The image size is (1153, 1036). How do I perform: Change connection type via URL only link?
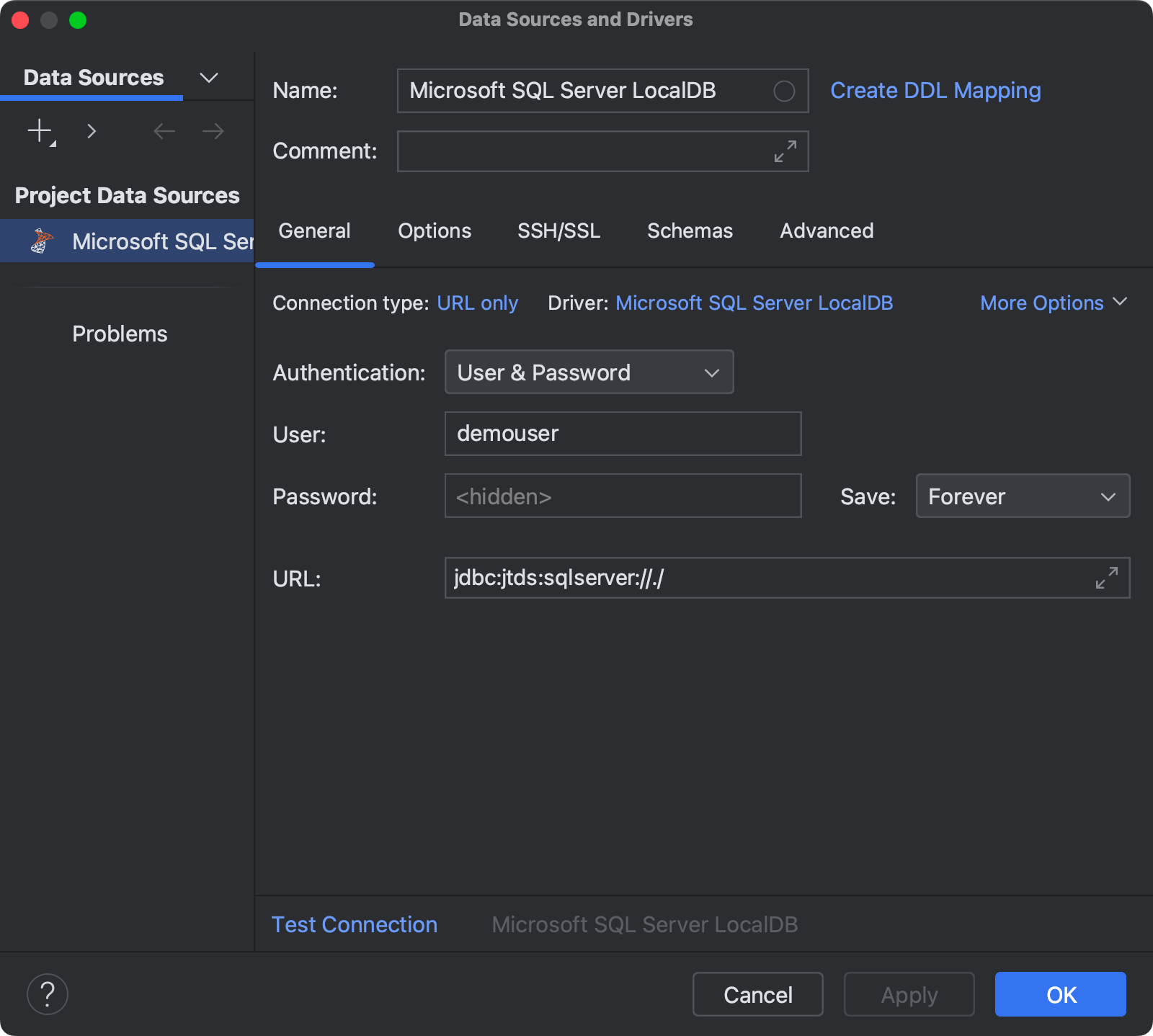pos(477,303)
